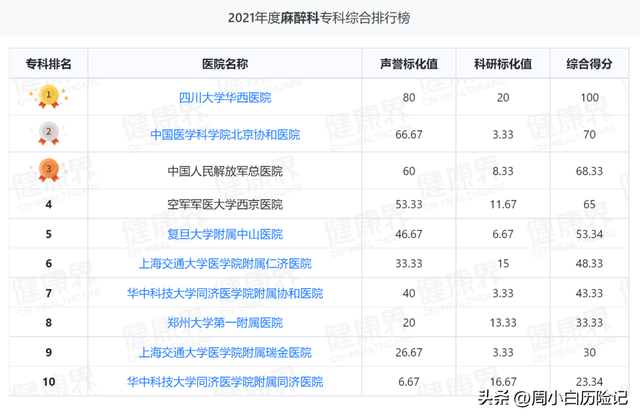Click rank number 5 cell
The width and height of the screenshot is (640, 418).
(49, 234)
